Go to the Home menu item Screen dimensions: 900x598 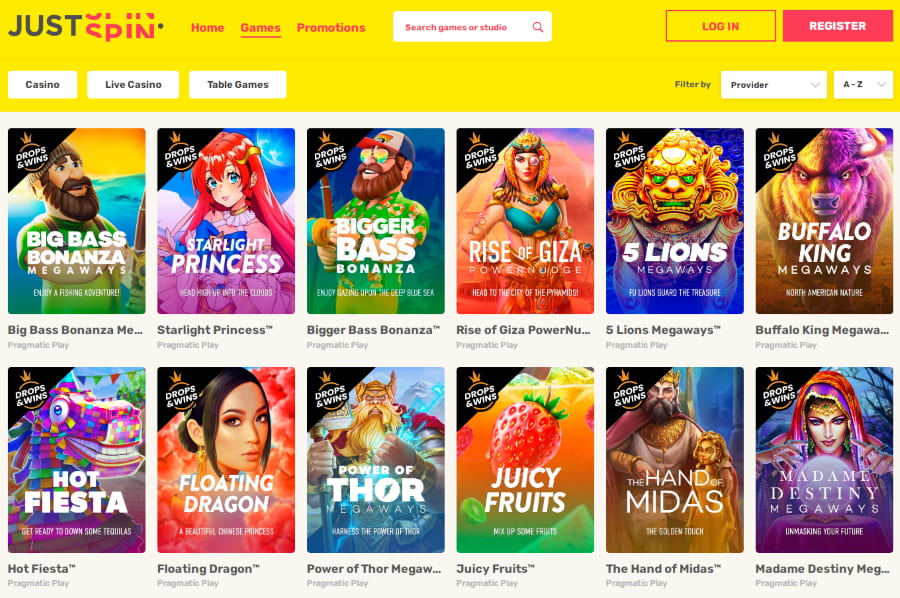tap(207, 28)
